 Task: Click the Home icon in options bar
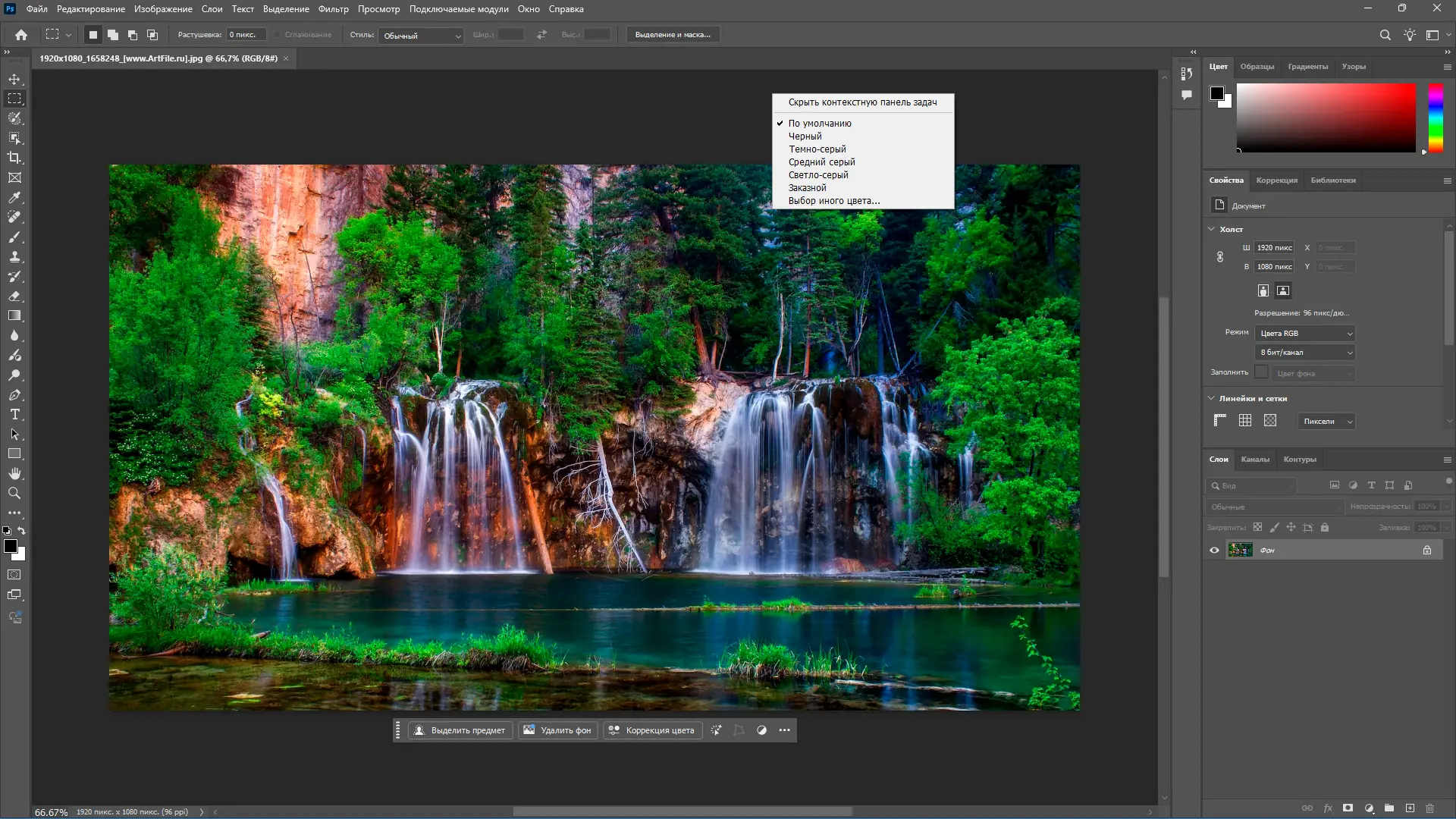[21, 35]
